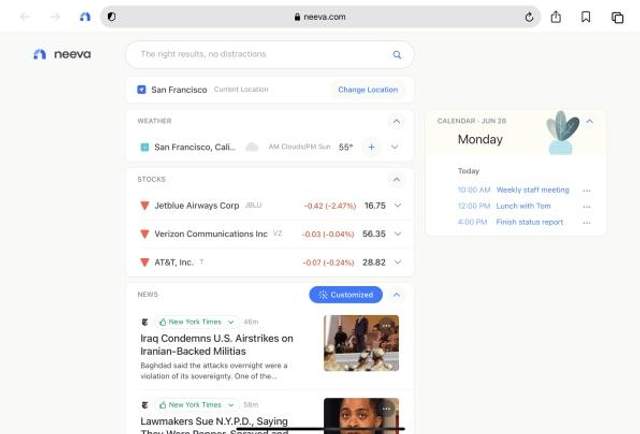Expand the San Francisco weather details

click(395, 147)
